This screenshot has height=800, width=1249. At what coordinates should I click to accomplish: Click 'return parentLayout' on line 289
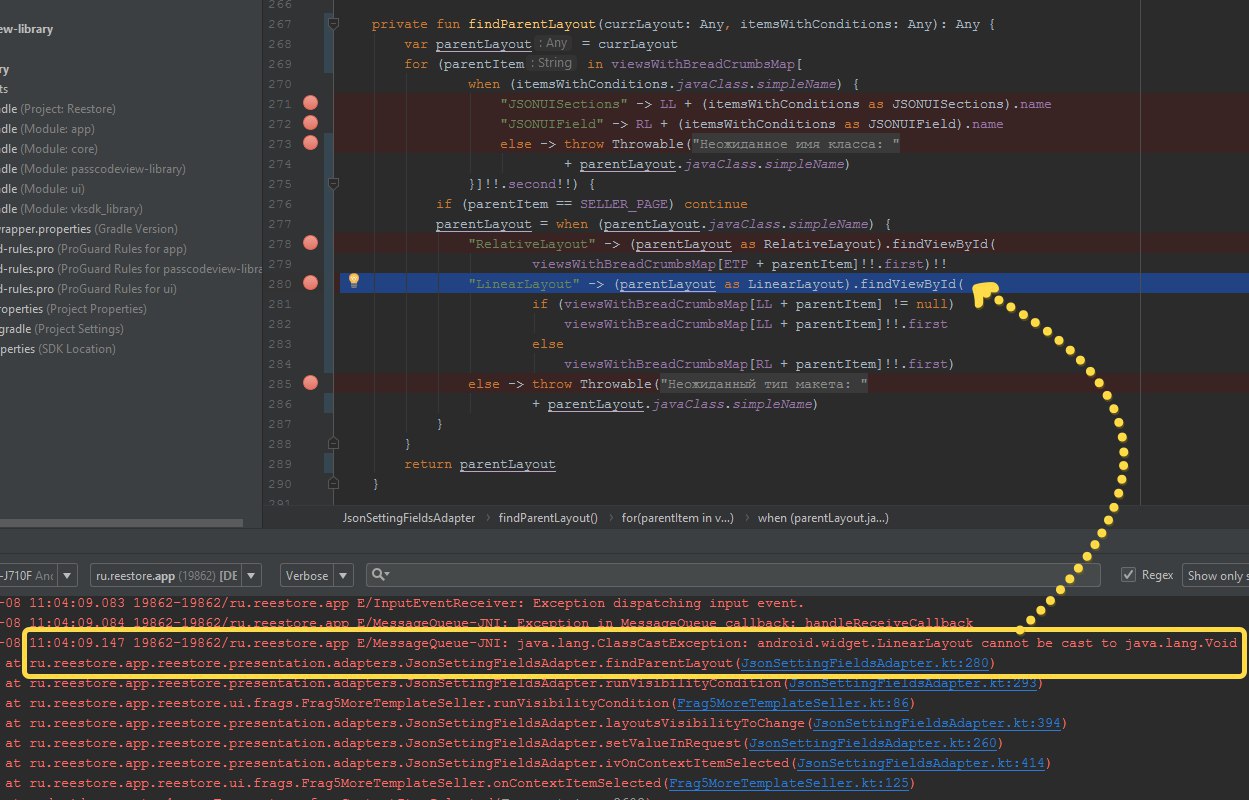(479, 464)
